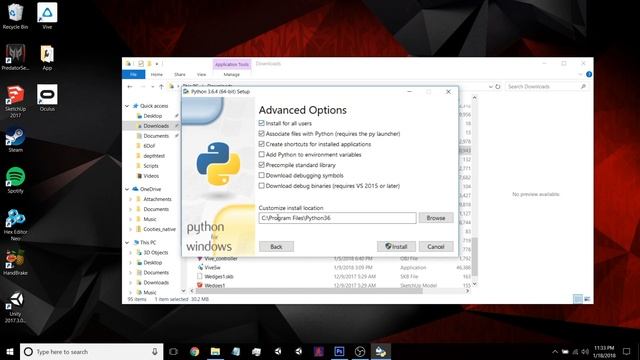Viewport: 640px width, 360px height.
Task: Open the Spotify desktop shortcut
Action: tap(15, 180)
